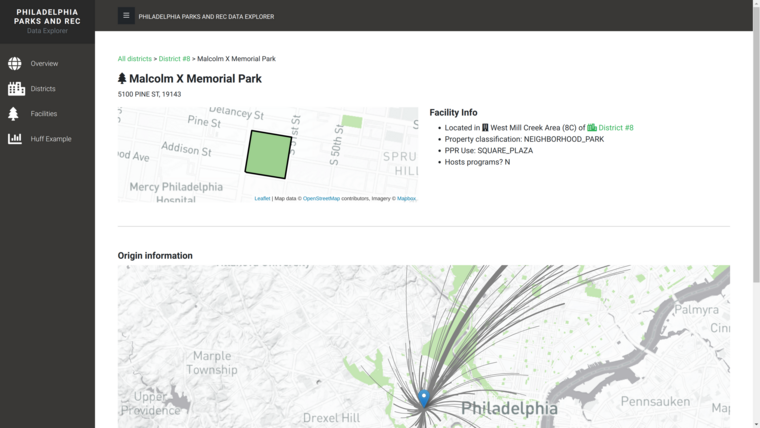Select Facilities in the sidebar
This screenshot has height=428, width=760.
44,114
